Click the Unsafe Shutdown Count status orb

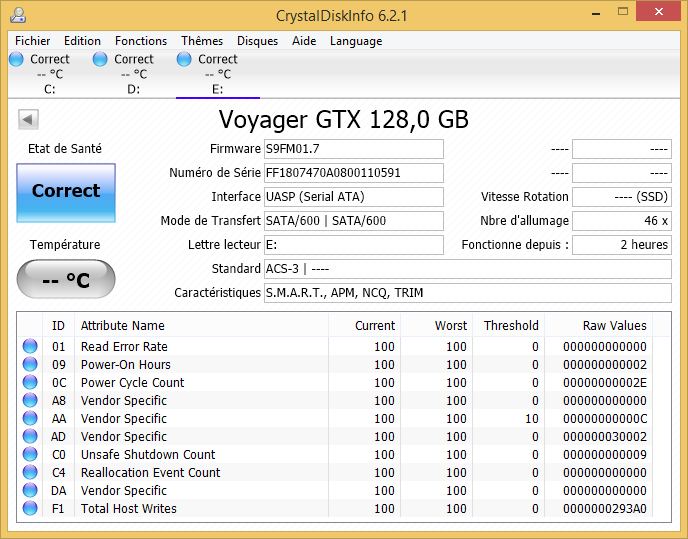tap(30, 455)
